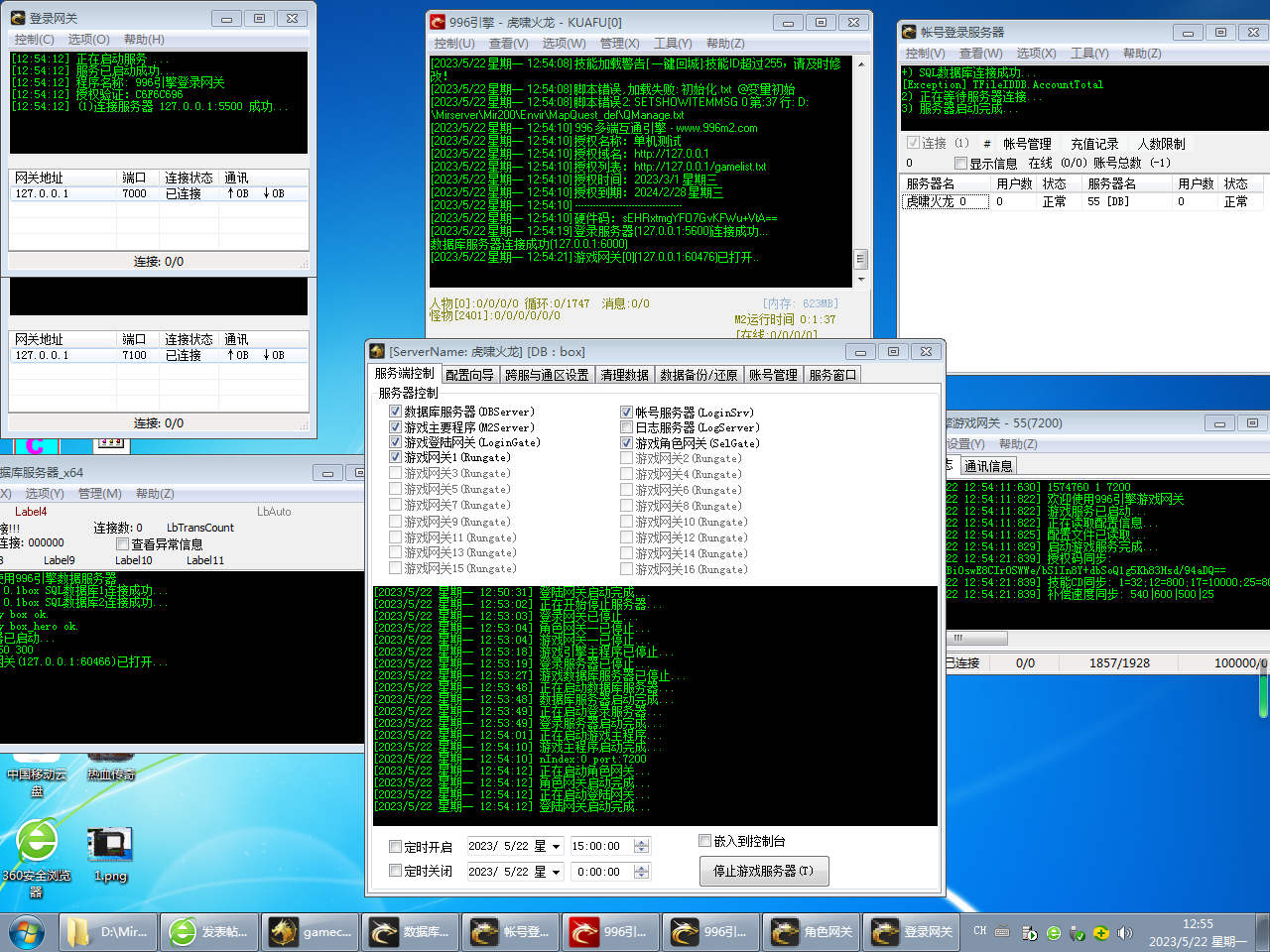The image size is (1270, 952).
Task: Switch to the 清理数据 tab
Action: (x=624, y=375)
